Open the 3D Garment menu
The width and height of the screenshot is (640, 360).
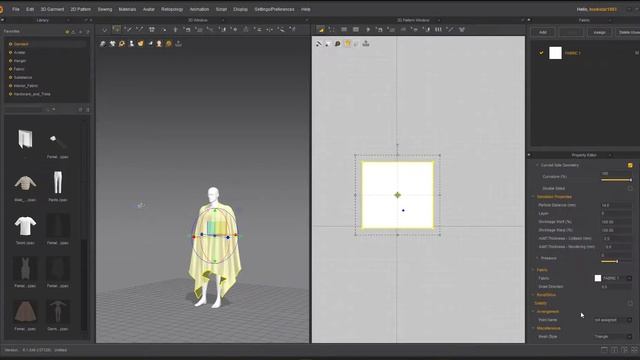click(52, 9)
